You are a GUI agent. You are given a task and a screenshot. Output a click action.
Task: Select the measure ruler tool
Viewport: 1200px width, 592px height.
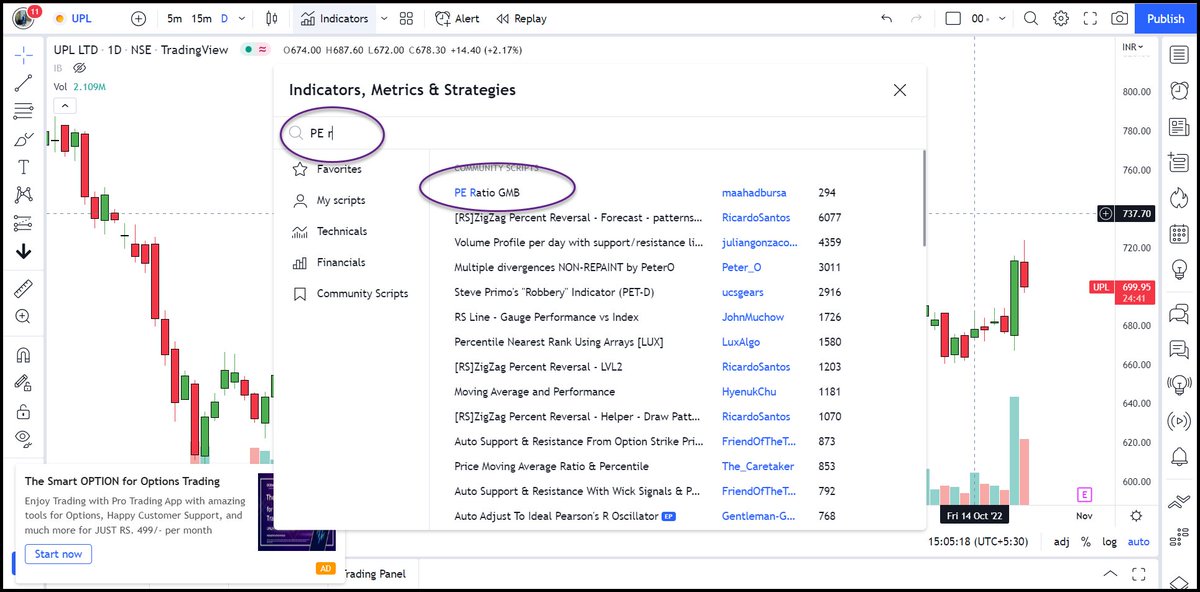[x=23, y=289]
